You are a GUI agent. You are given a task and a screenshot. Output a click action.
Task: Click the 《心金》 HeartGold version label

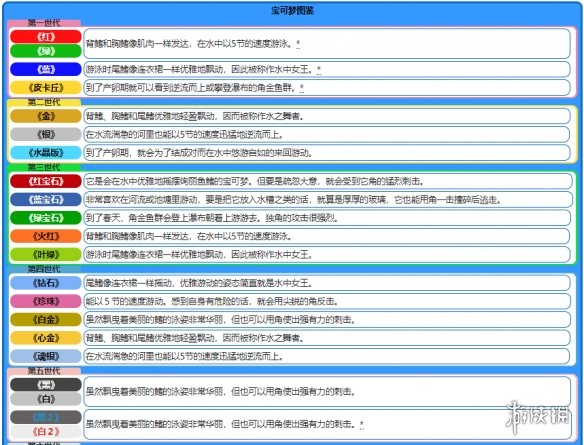tap(45, 338)
